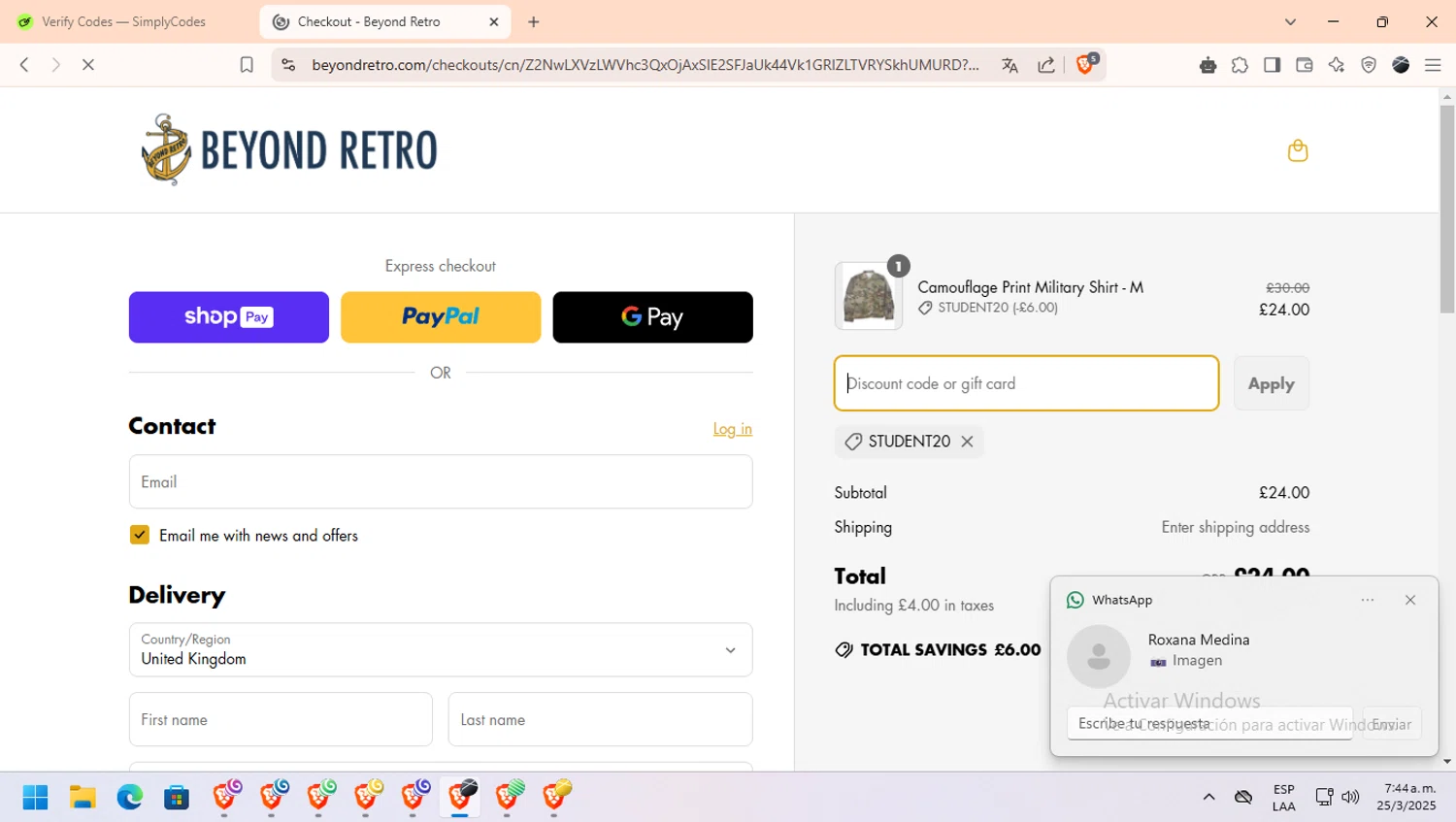
Task: Click the cloud sync off tray icon
Action: click(1243, 797)
